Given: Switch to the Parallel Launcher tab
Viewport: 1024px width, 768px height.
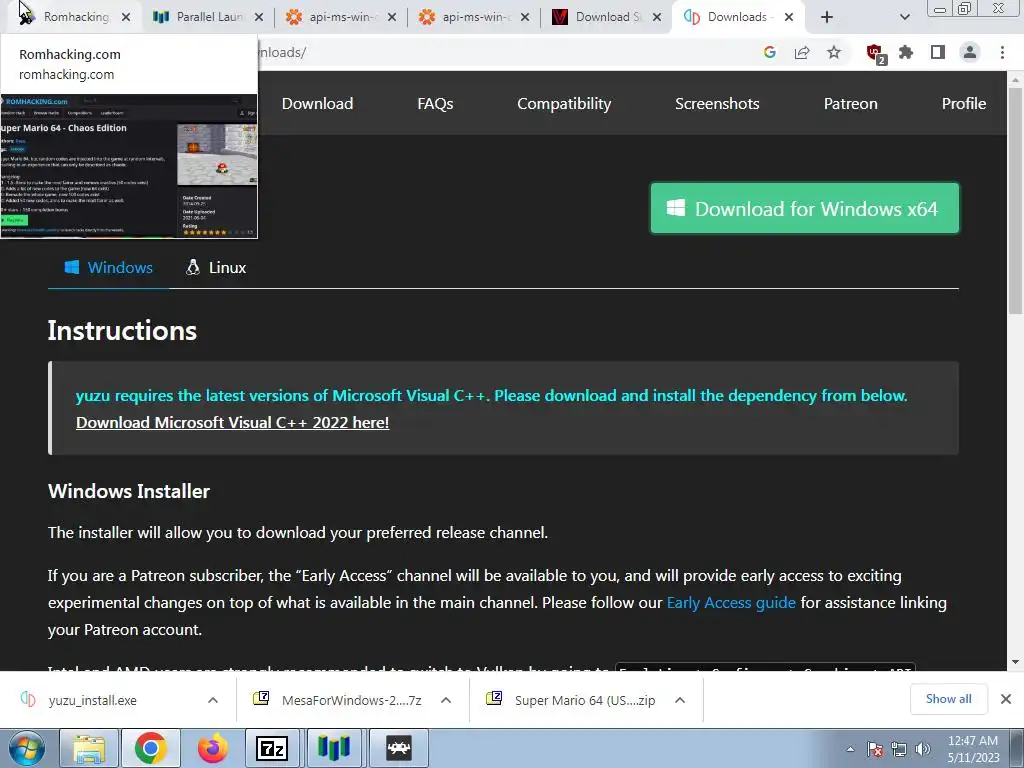Looking at the screenshot, I should 208,17.
